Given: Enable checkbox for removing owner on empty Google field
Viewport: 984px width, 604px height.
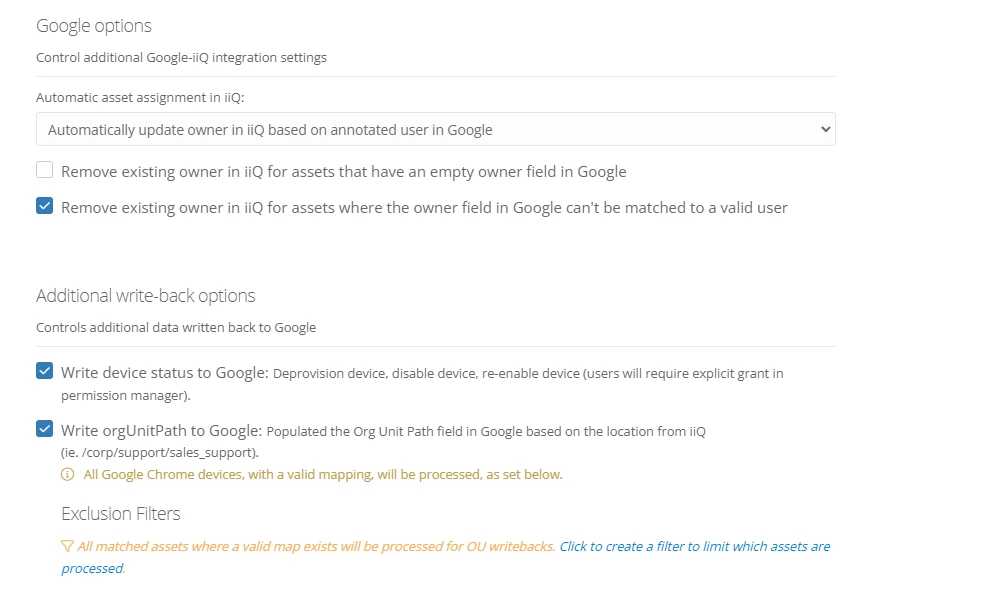Looking at the screenshot, I should click(x=44, y=171).
